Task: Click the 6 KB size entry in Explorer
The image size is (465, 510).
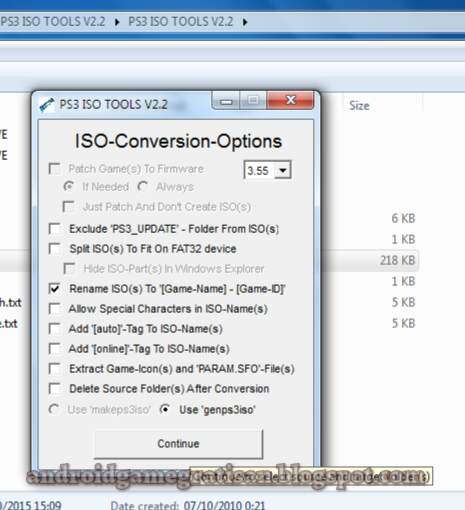Action: click(403, 218)
